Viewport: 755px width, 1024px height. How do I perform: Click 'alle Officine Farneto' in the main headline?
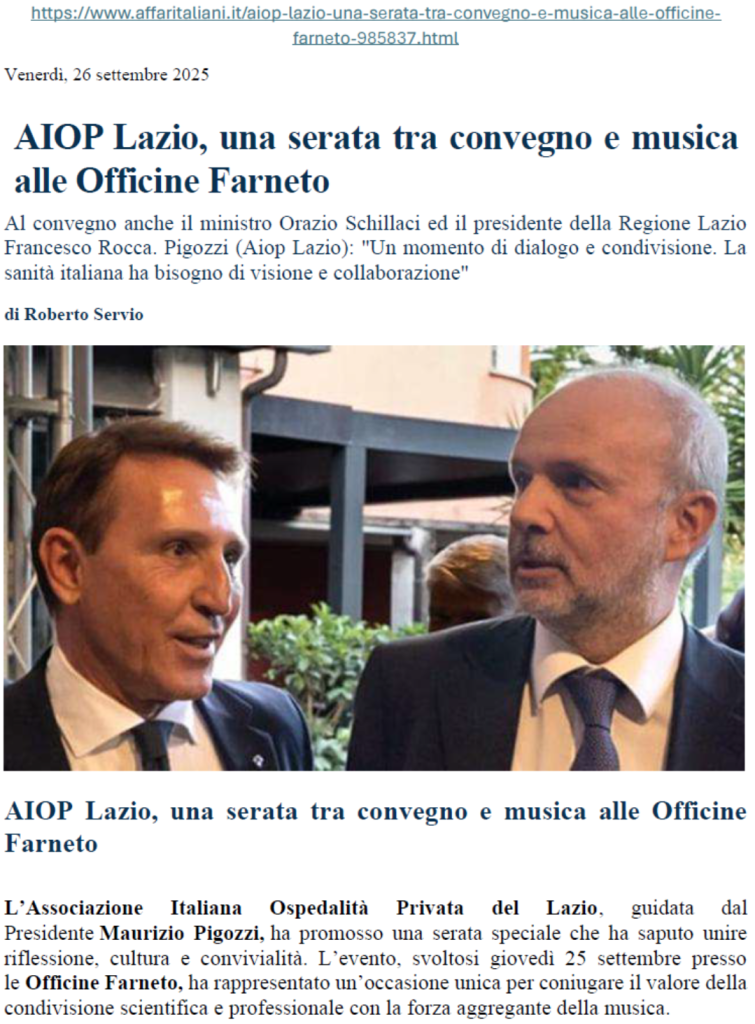172,181
